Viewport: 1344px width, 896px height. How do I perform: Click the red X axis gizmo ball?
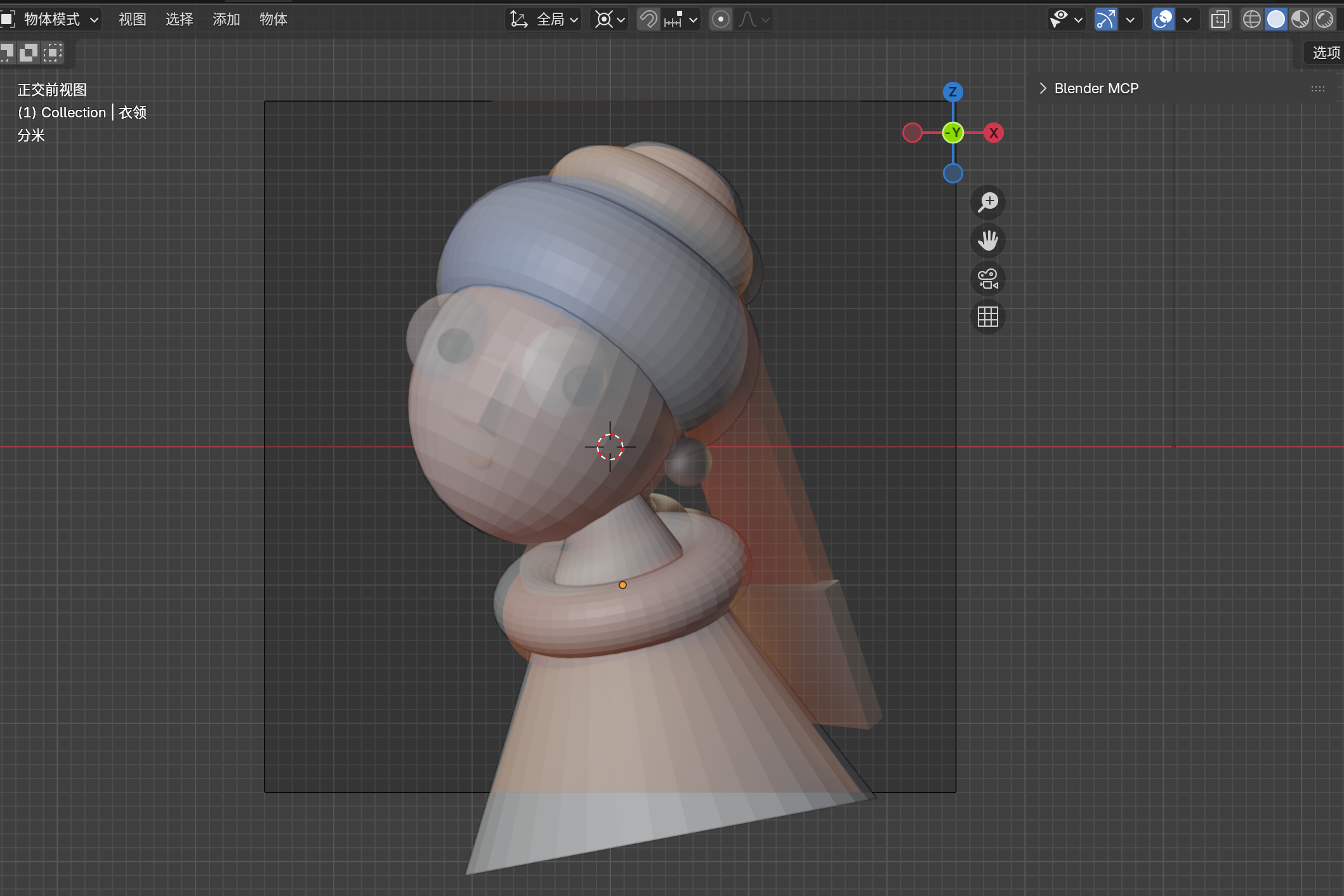pos(993,133)
